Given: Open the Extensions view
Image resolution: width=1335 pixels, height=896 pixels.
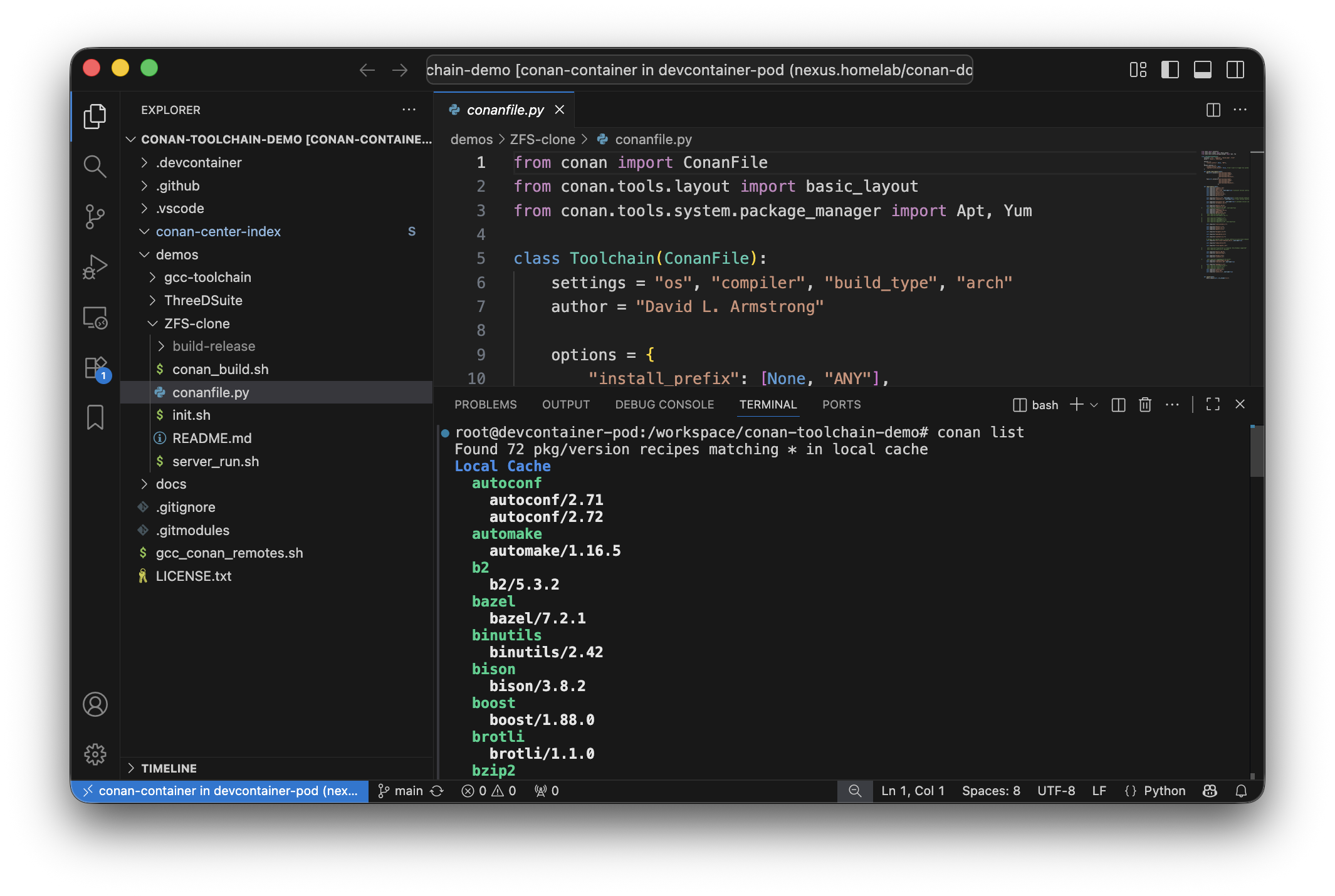Looking at the screenshot, I should (x=95, y=368).
